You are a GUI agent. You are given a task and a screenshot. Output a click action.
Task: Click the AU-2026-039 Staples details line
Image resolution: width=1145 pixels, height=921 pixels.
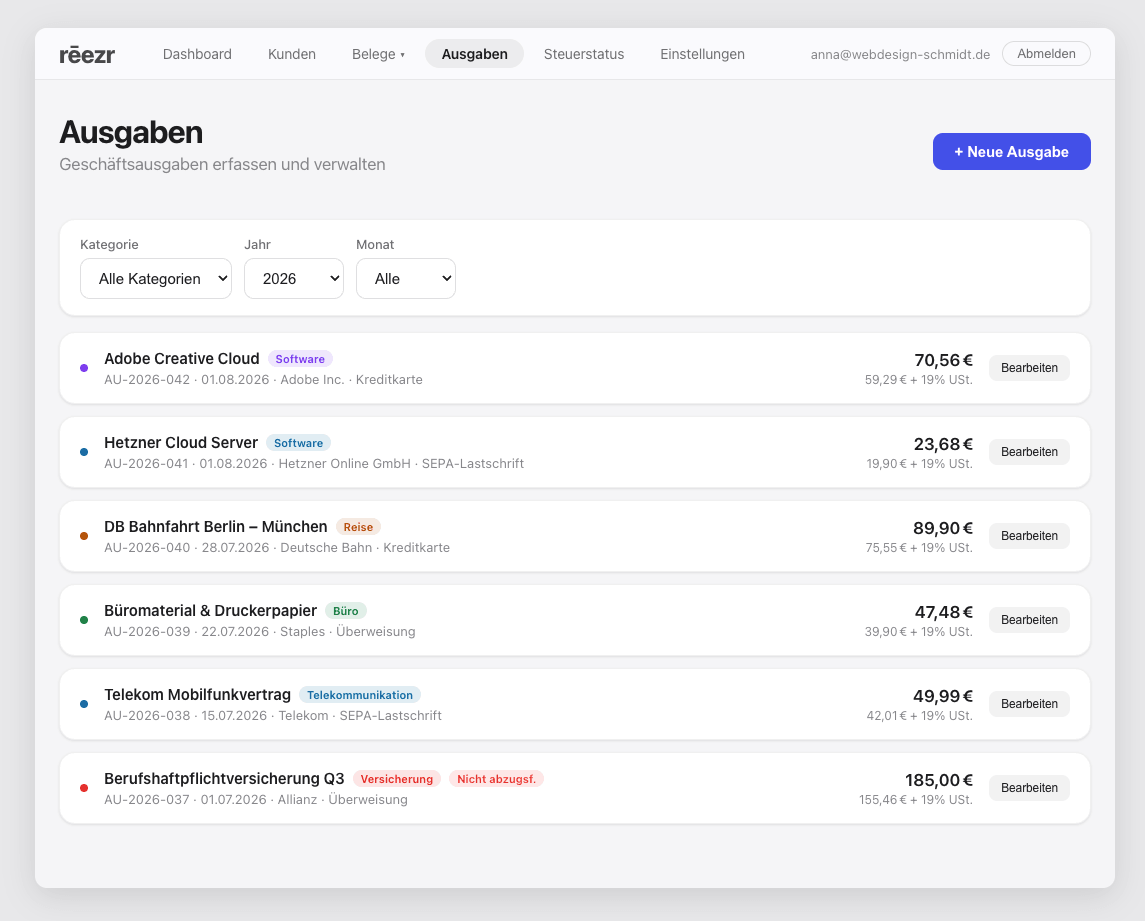point(259,632)
